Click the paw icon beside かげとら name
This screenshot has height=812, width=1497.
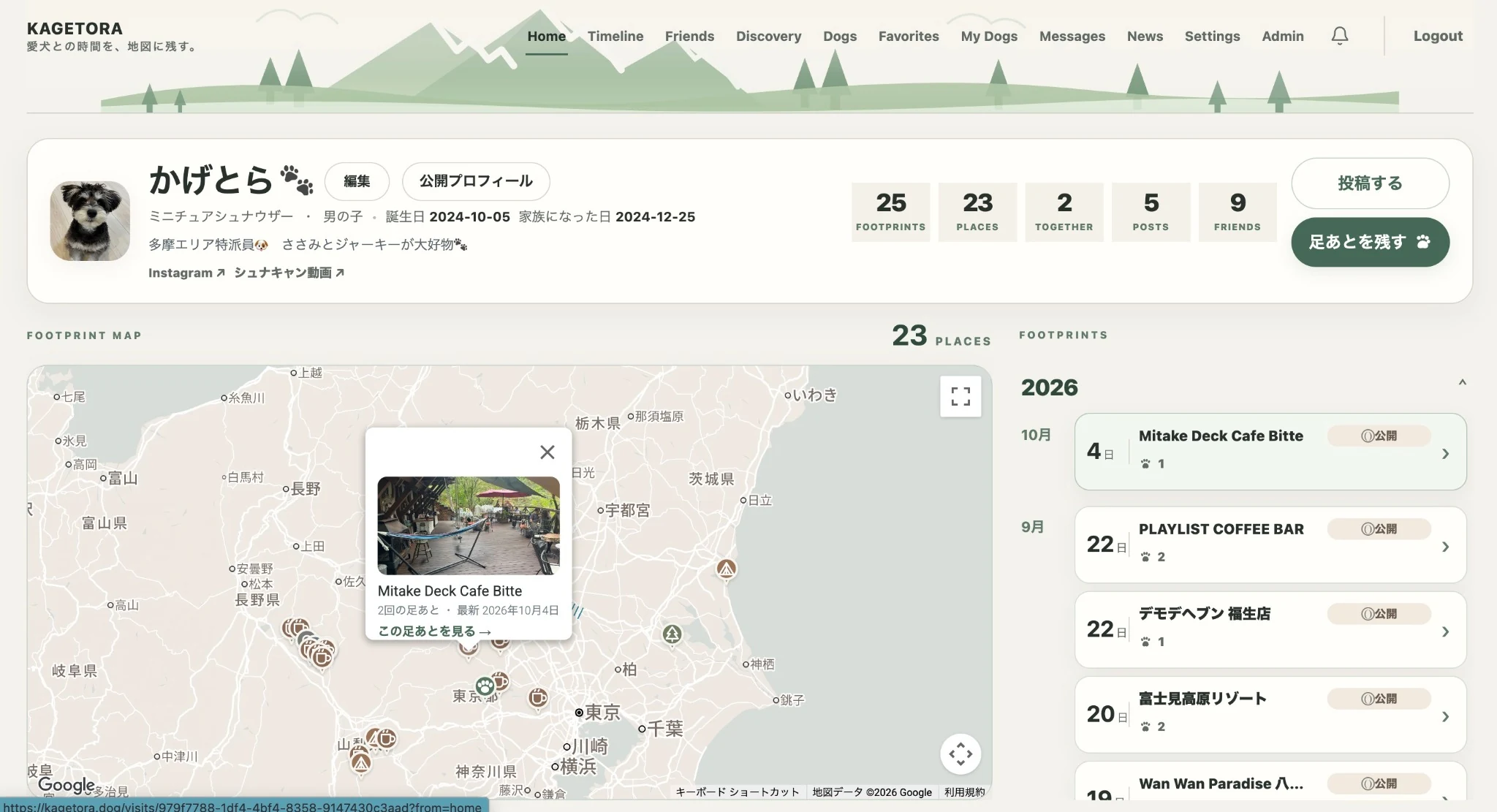pos(297,180)
